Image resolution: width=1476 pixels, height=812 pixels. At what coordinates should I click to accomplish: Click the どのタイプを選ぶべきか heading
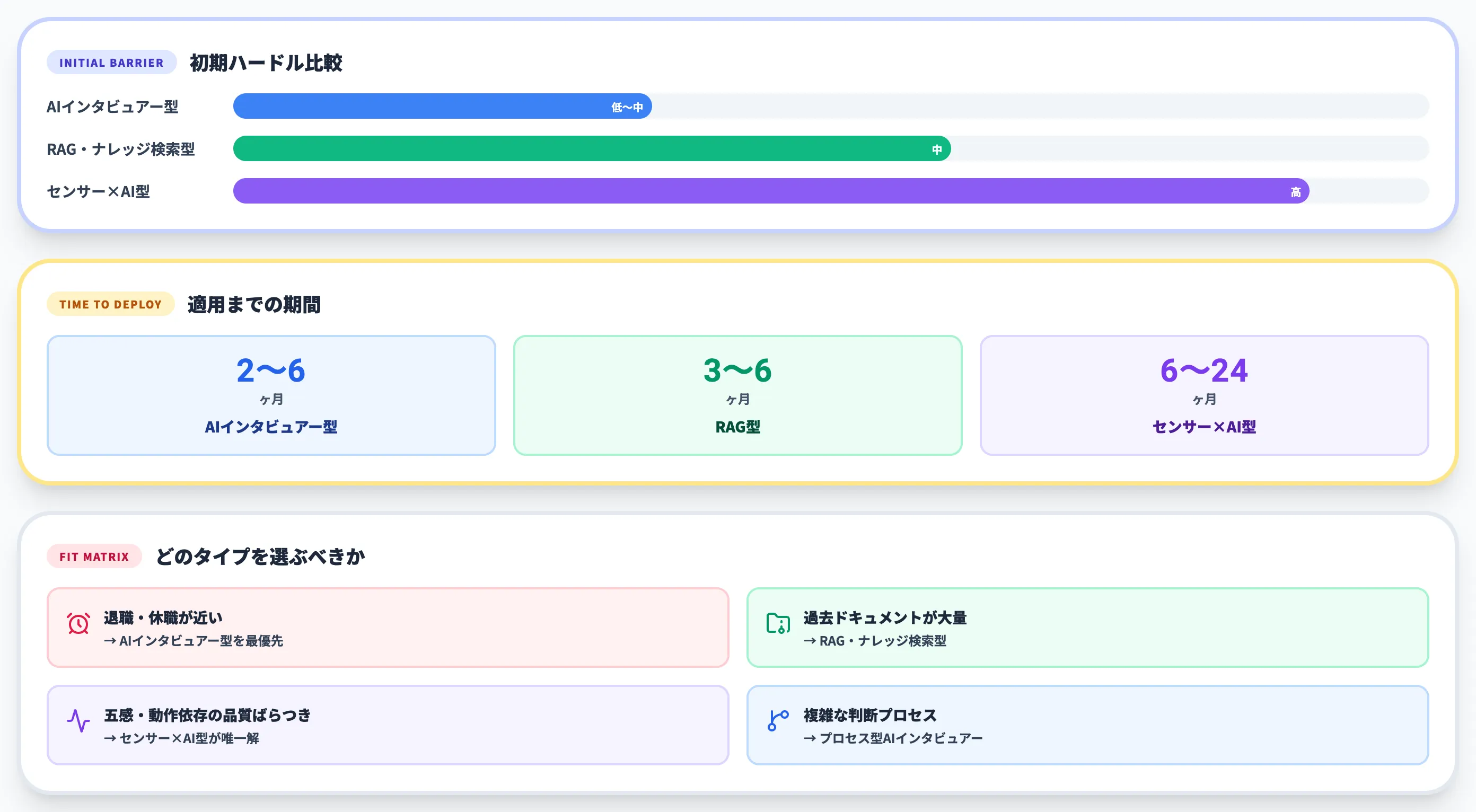260,556
